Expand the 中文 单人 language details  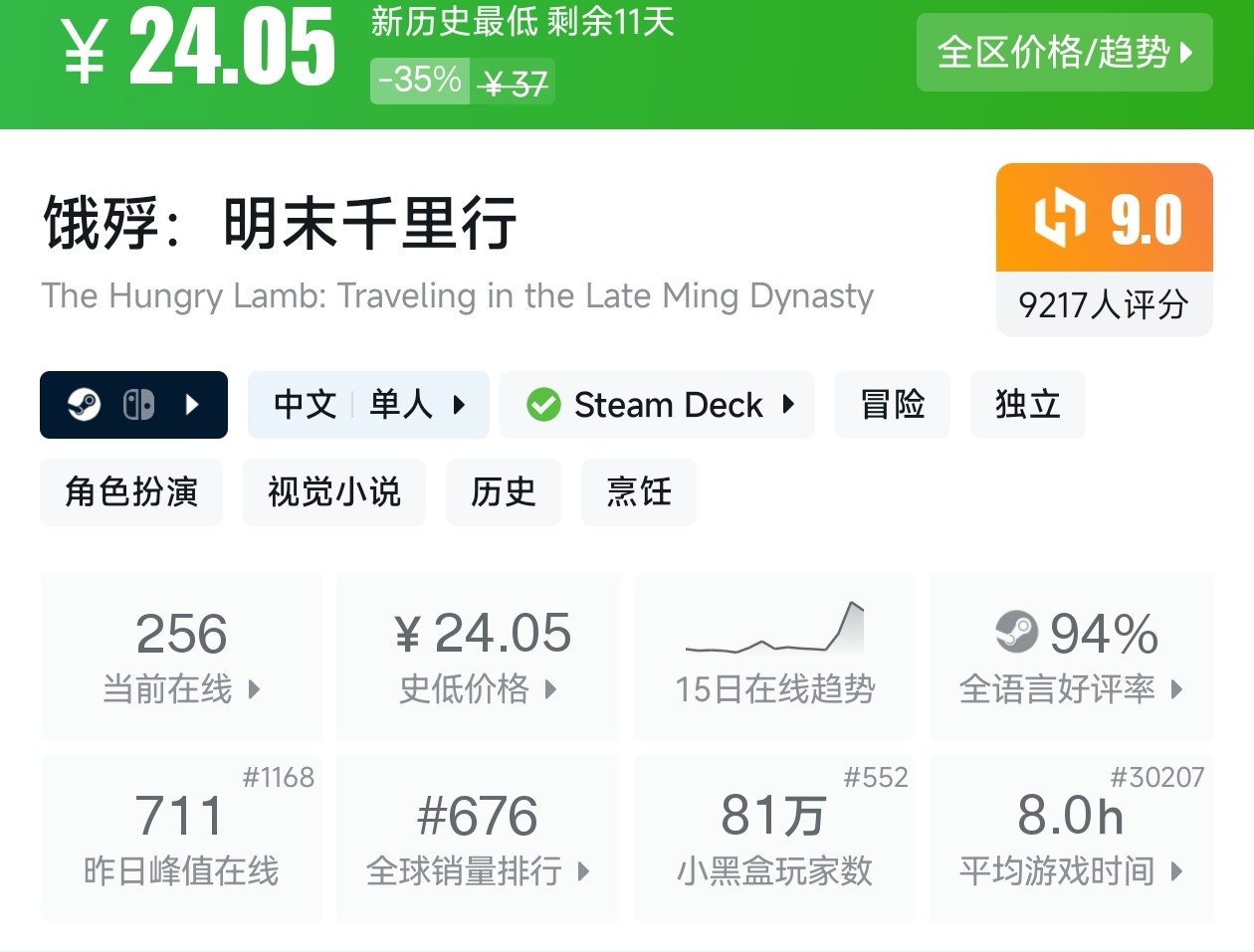[x=368, y=405]
